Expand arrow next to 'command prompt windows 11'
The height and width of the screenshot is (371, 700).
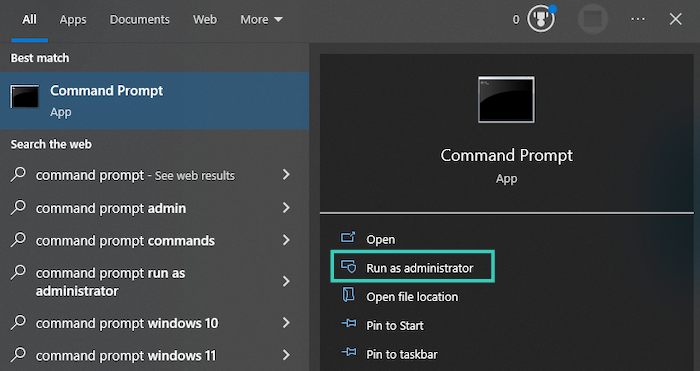tap(287, 355)
